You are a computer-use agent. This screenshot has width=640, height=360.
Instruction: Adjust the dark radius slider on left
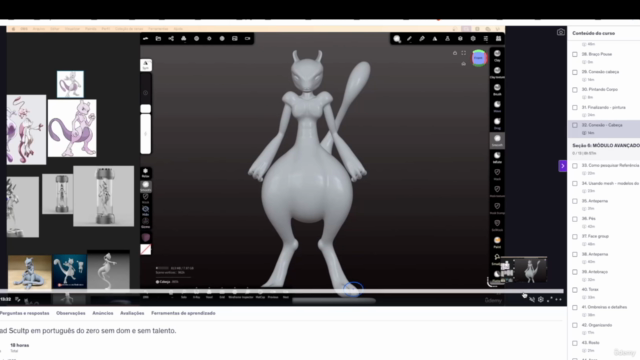point(145,93)
